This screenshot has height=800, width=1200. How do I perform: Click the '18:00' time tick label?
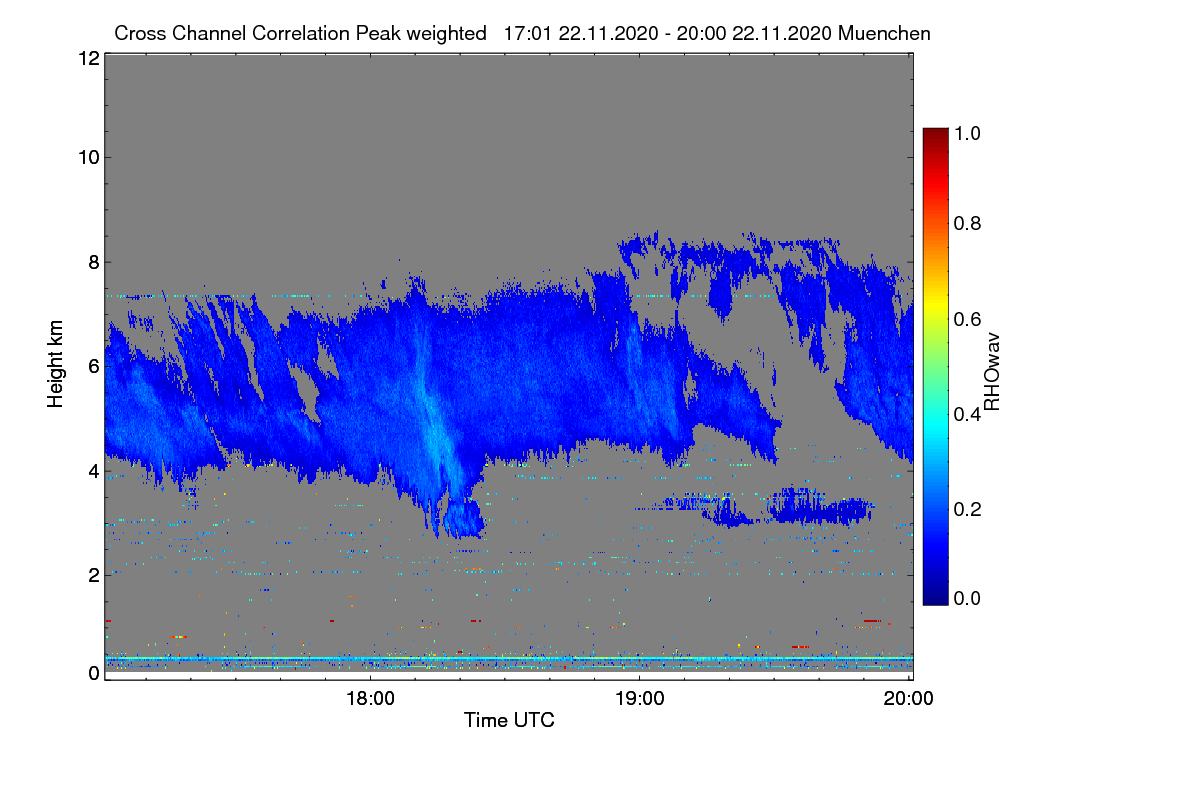370,699
